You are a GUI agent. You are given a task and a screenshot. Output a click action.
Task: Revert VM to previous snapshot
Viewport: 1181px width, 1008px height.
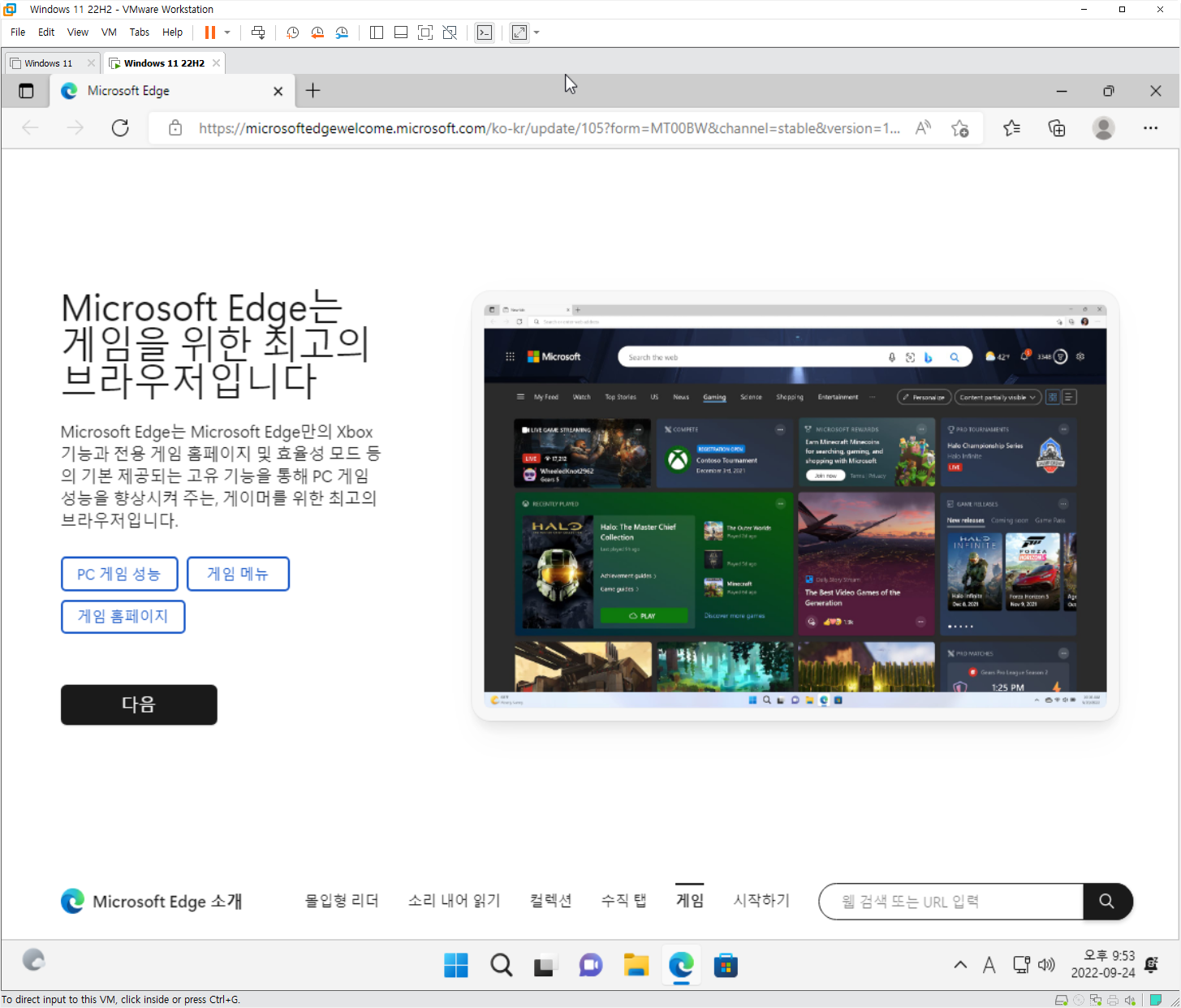(x=317, y=32)
